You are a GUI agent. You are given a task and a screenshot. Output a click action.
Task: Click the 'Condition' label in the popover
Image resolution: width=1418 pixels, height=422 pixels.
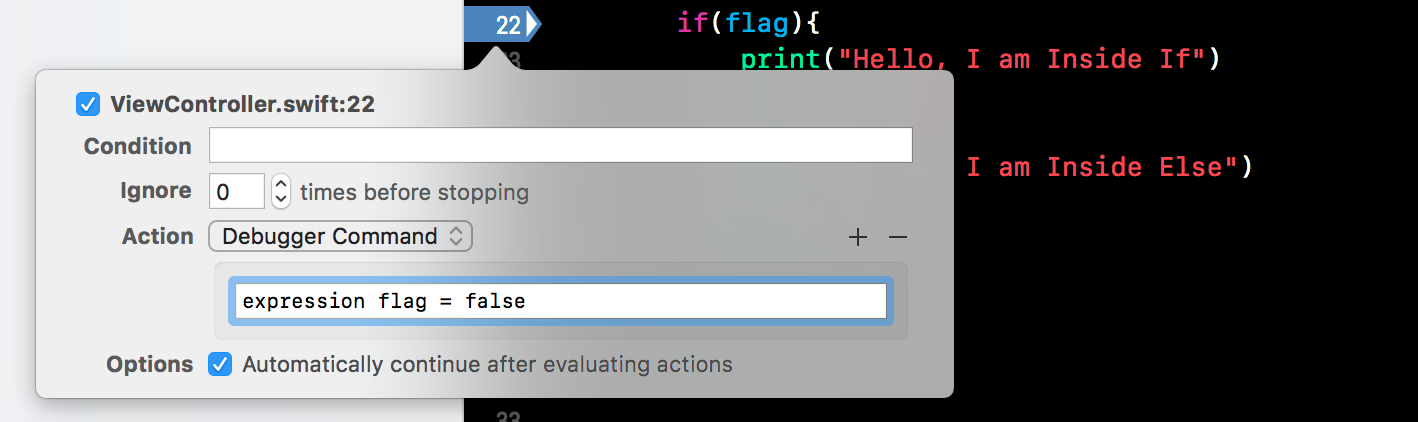[137, 146]
